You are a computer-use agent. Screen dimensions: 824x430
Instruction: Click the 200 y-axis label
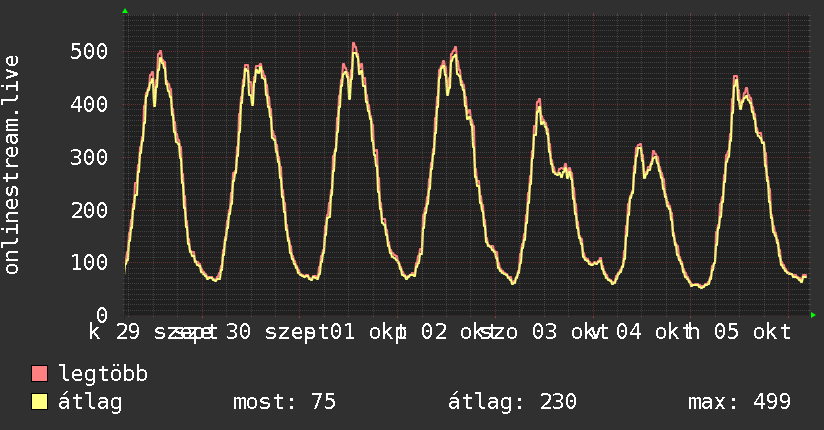pyautogui.click(x=89, y=210)
